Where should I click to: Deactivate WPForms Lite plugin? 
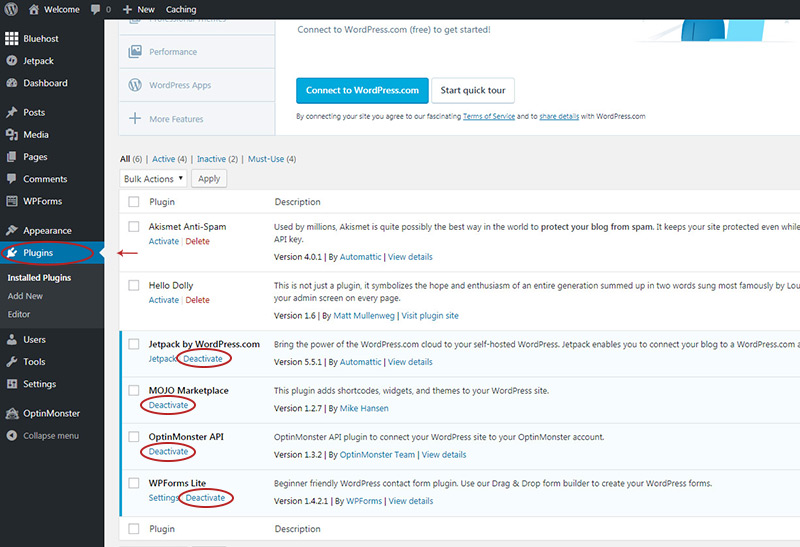205,498
